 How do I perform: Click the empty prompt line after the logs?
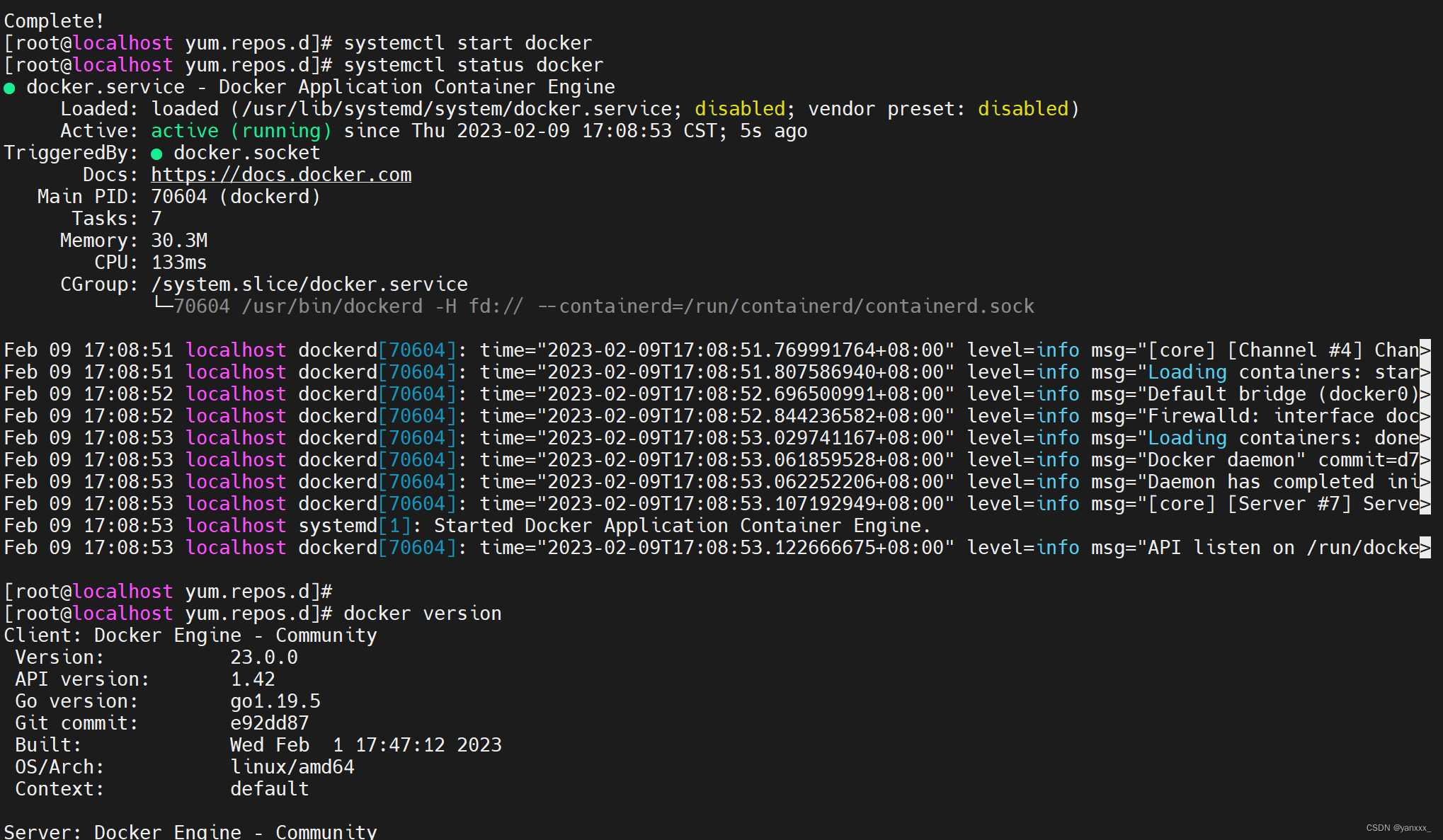click(x=168, y=592)
